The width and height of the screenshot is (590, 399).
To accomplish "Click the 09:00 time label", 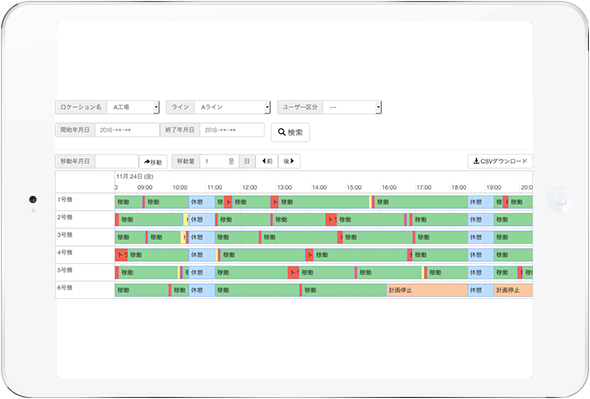I will point(144,187).
